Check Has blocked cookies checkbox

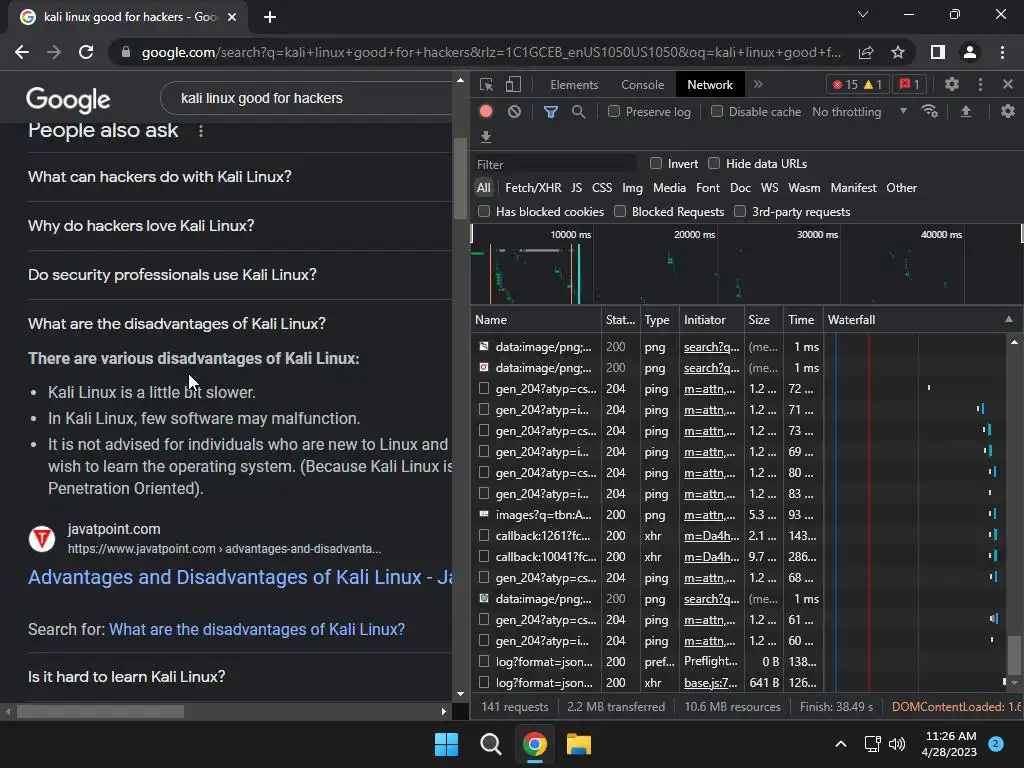click(x=484, y=211)
